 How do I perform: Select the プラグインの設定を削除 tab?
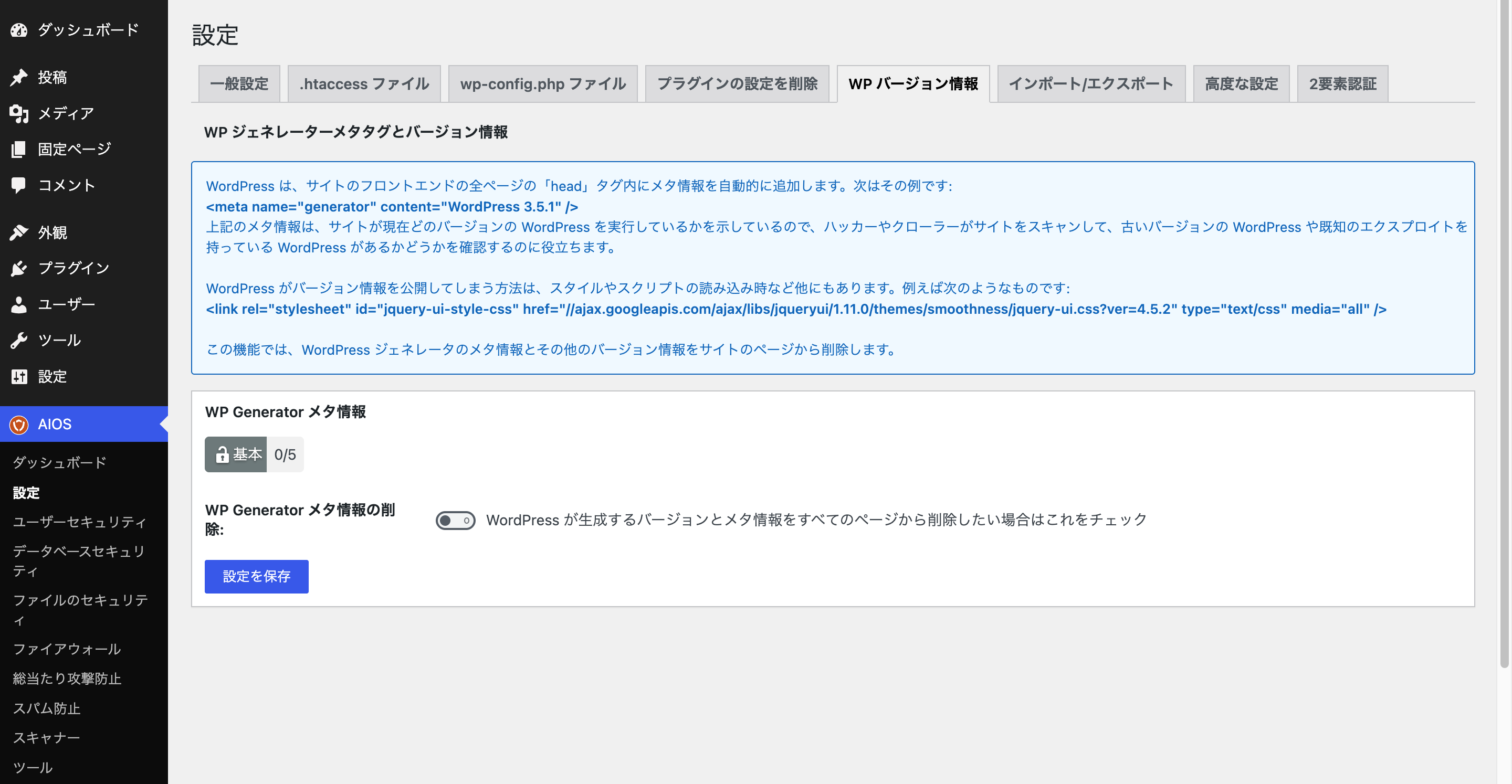[737, 84]
